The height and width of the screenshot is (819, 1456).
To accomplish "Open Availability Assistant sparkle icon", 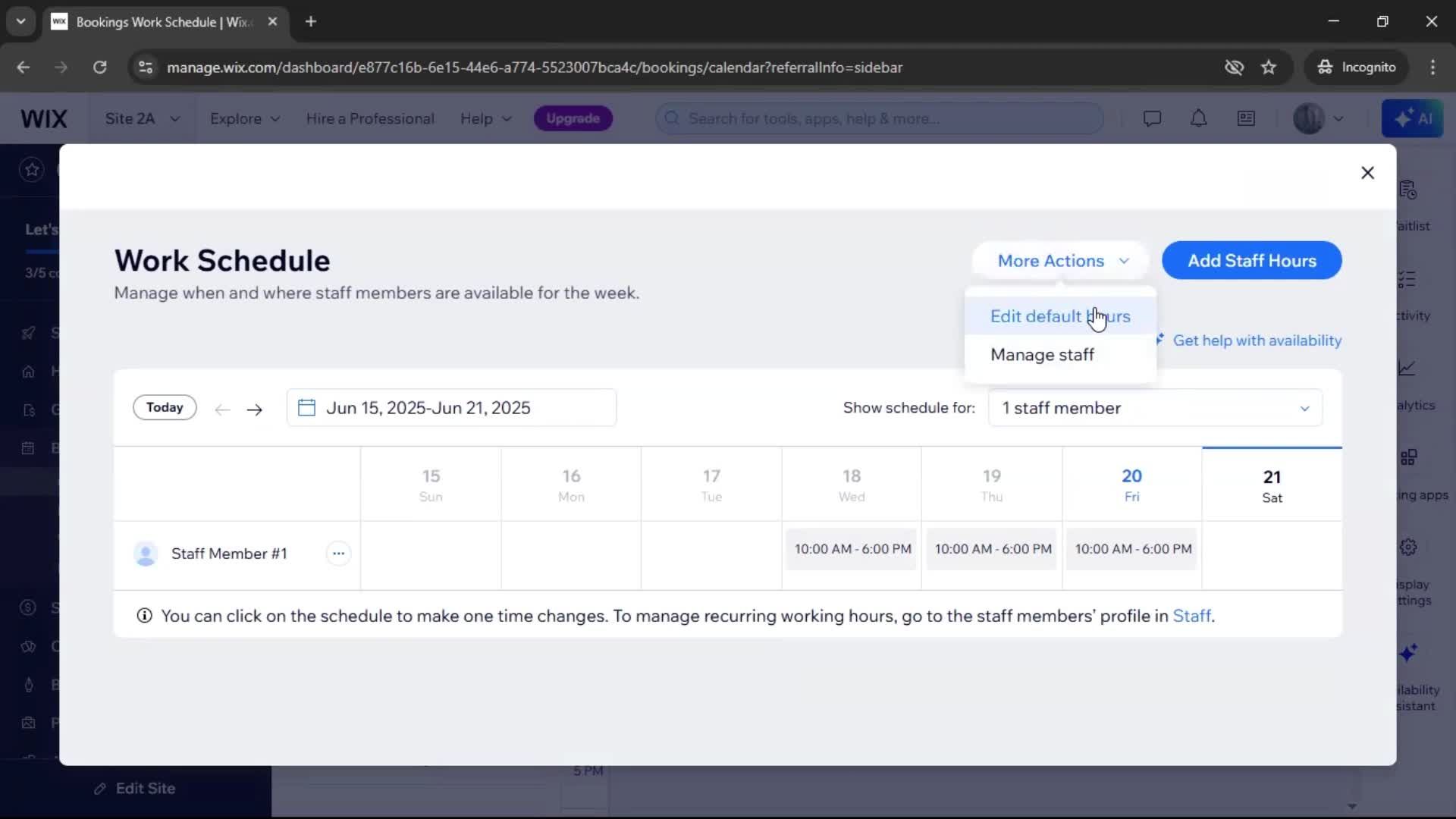I will click(x=1408, y=653).
